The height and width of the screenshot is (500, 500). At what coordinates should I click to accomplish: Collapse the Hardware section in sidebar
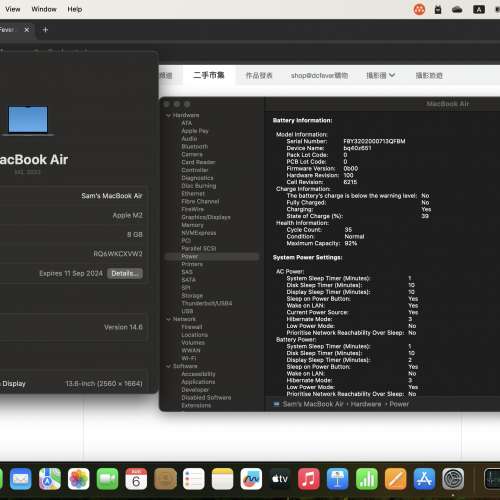pyautogui.click(x=168, y=115)
